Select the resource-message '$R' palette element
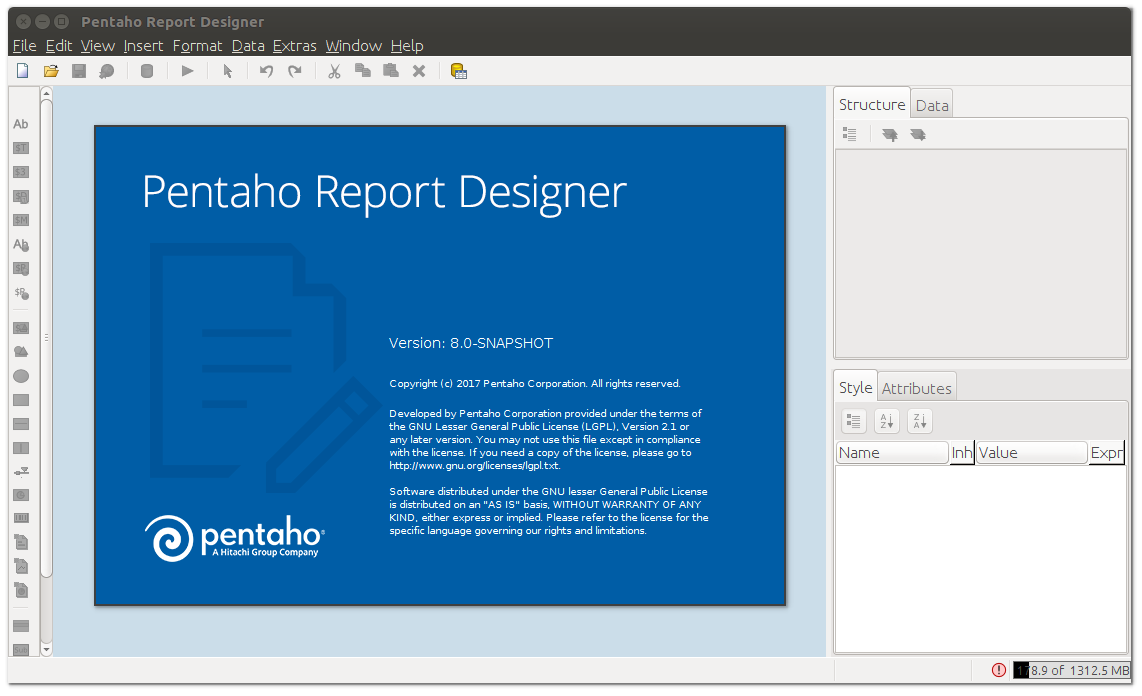Image resolution: width=1142 pixels, height=696 pixels. point(21,293)
